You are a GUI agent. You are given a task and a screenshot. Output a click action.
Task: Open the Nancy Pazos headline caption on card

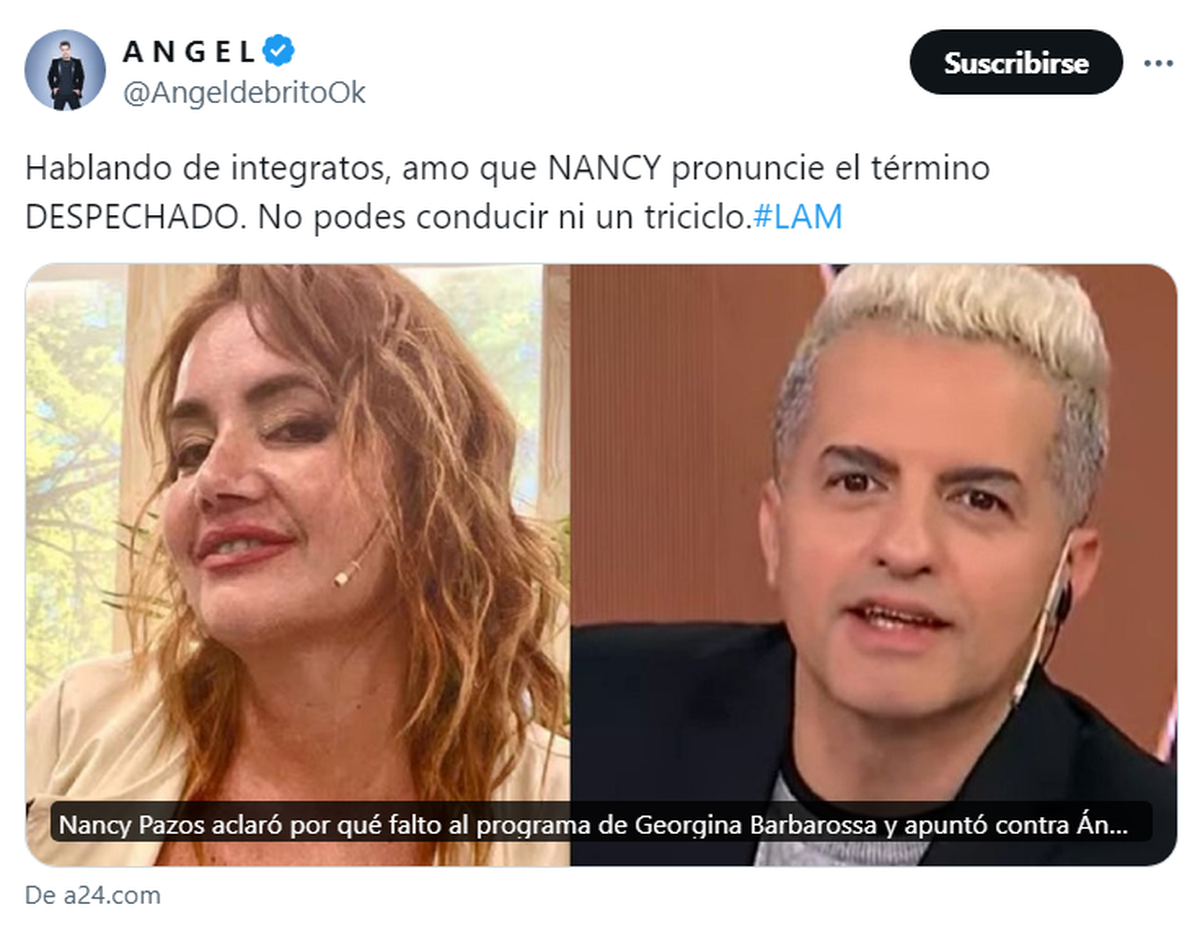pyautogui.click(x=600, y=826)
